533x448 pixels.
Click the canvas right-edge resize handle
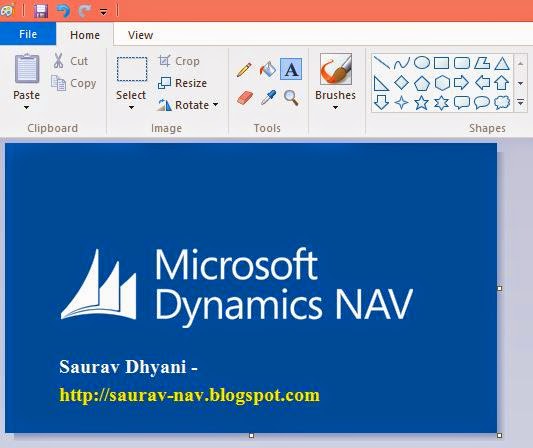(500, 288)
